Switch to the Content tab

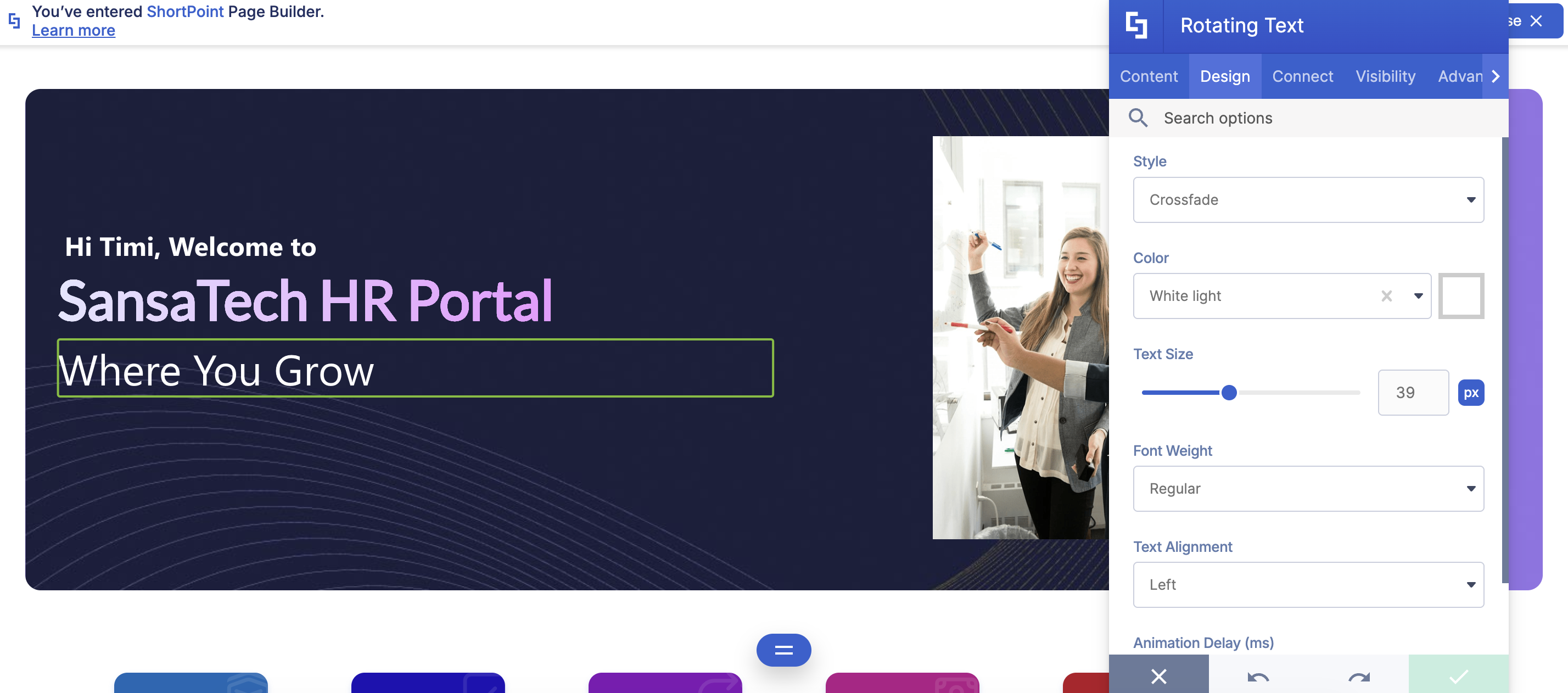coord(1148,76)
